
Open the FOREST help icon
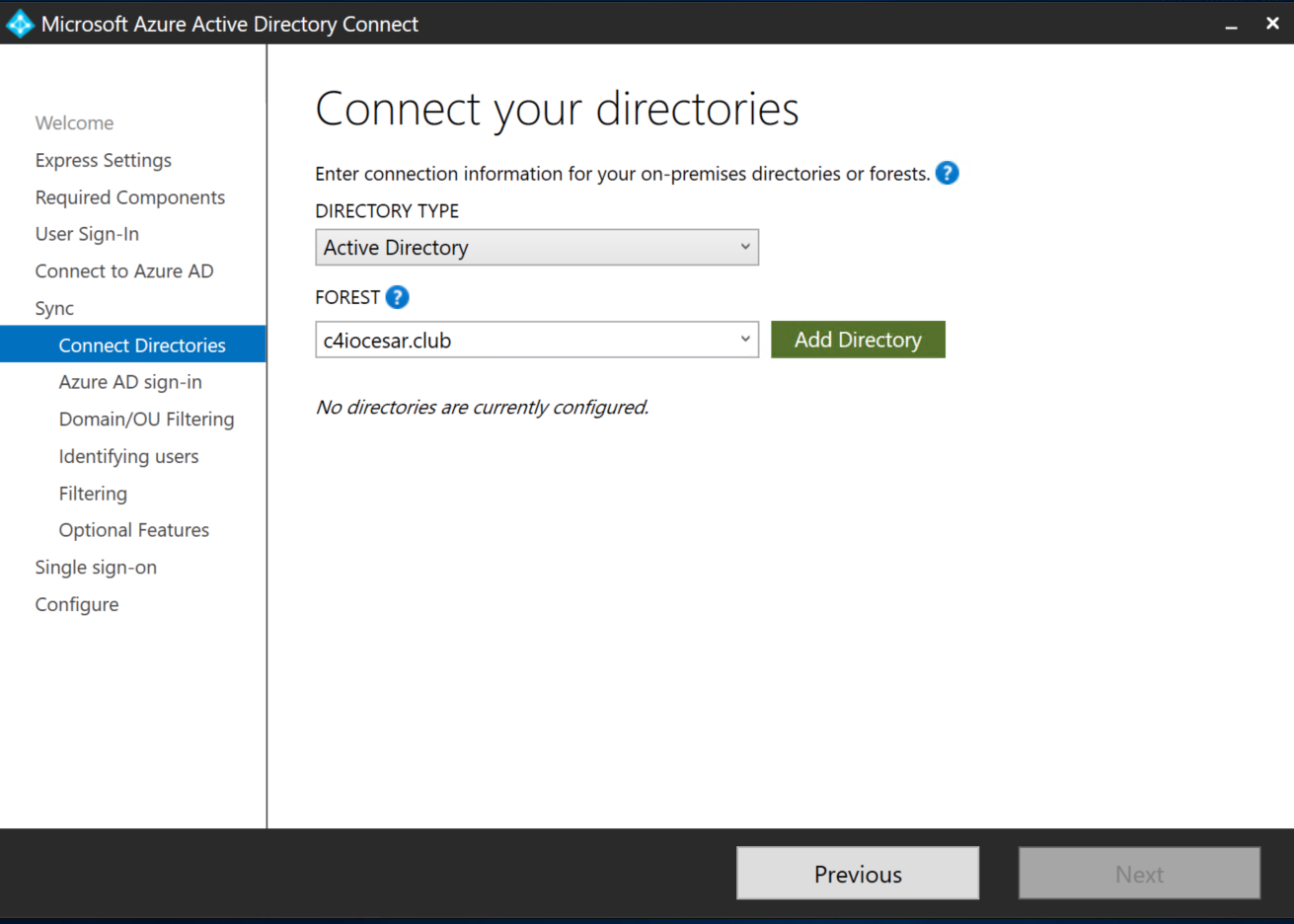[x=397, y=297]
